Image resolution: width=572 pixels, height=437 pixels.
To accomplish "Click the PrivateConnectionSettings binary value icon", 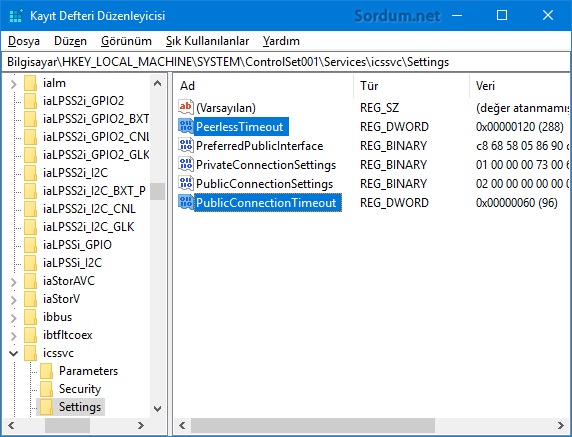I will [x=186, y=164].
